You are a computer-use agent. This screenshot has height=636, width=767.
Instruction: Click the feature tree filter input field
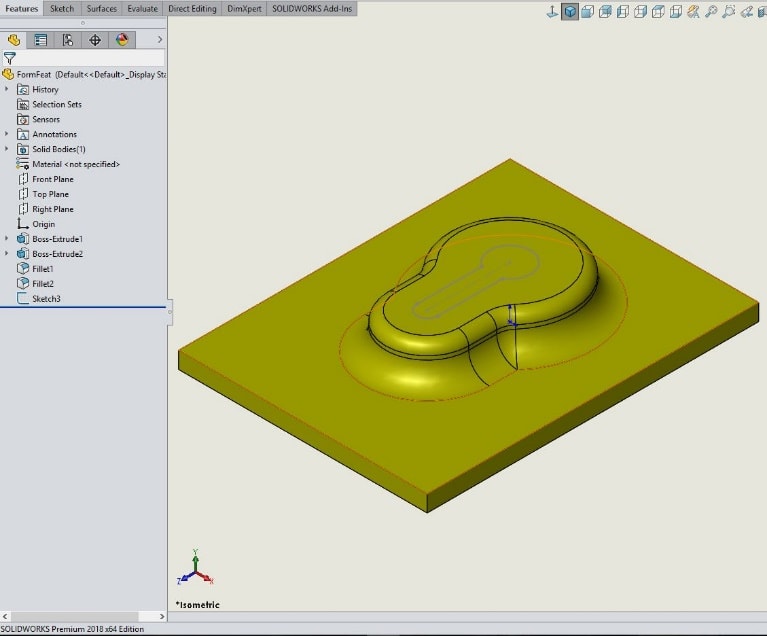coord(88,58)
